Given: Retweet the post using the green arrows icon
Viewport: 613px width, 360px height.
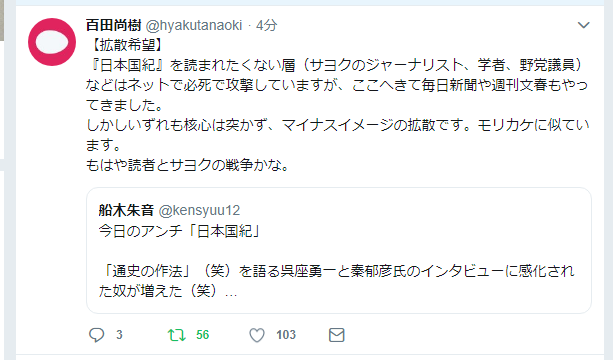Looking at the screenshot, I should (x=177, y=335).
